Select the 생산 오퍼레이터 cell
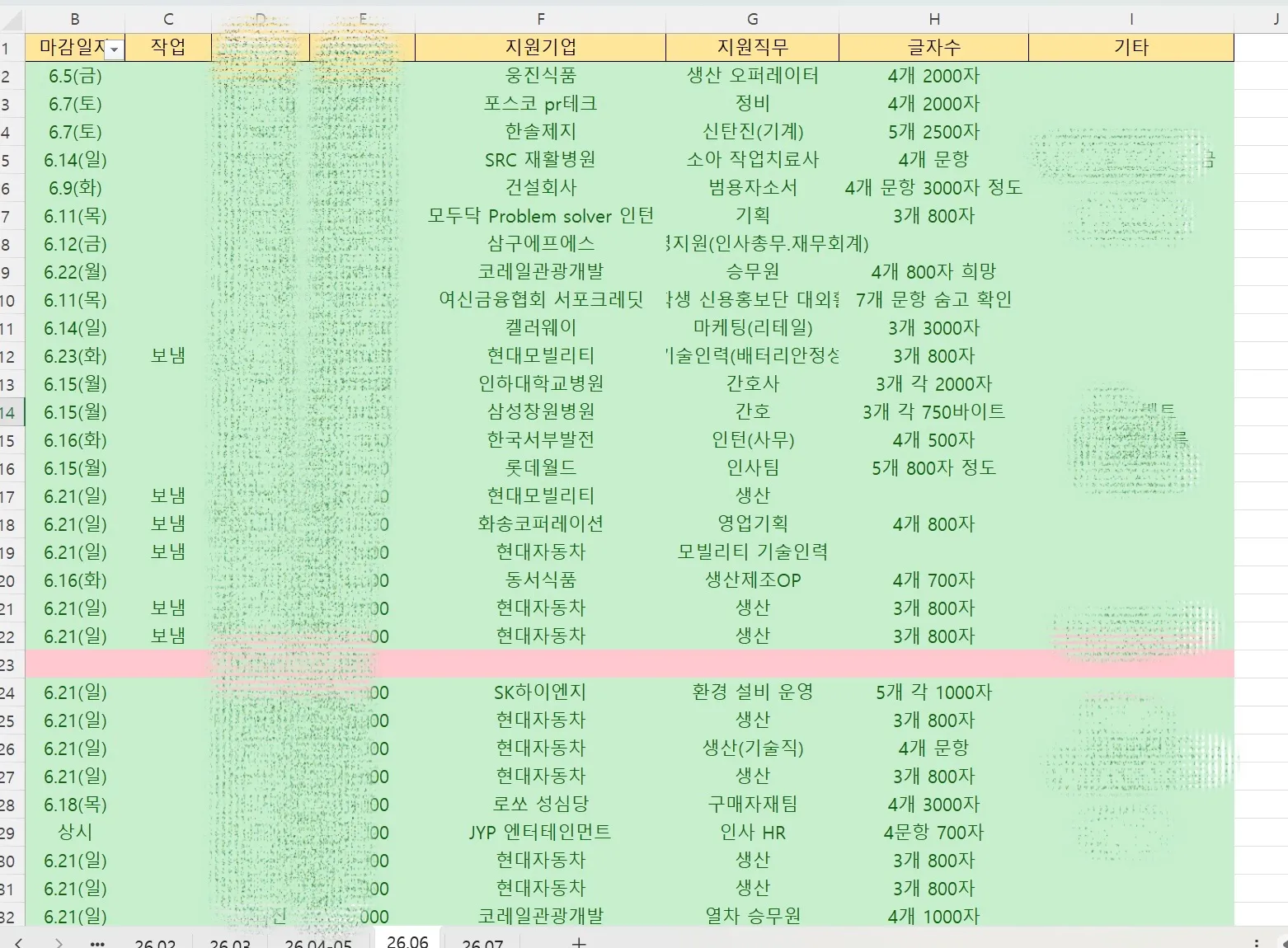The height and width of the screenshot is (948, 1288). pos(752,76)
